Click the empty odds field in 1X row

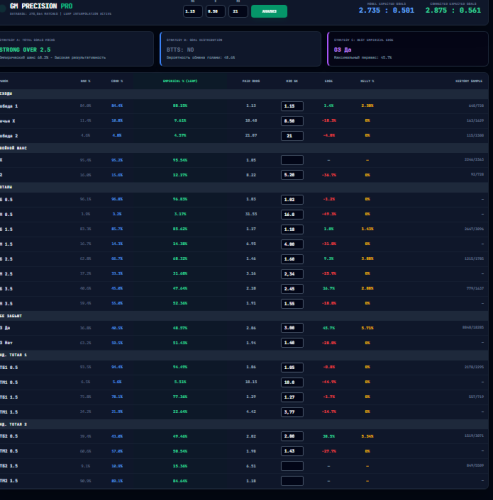coord(292,160)
